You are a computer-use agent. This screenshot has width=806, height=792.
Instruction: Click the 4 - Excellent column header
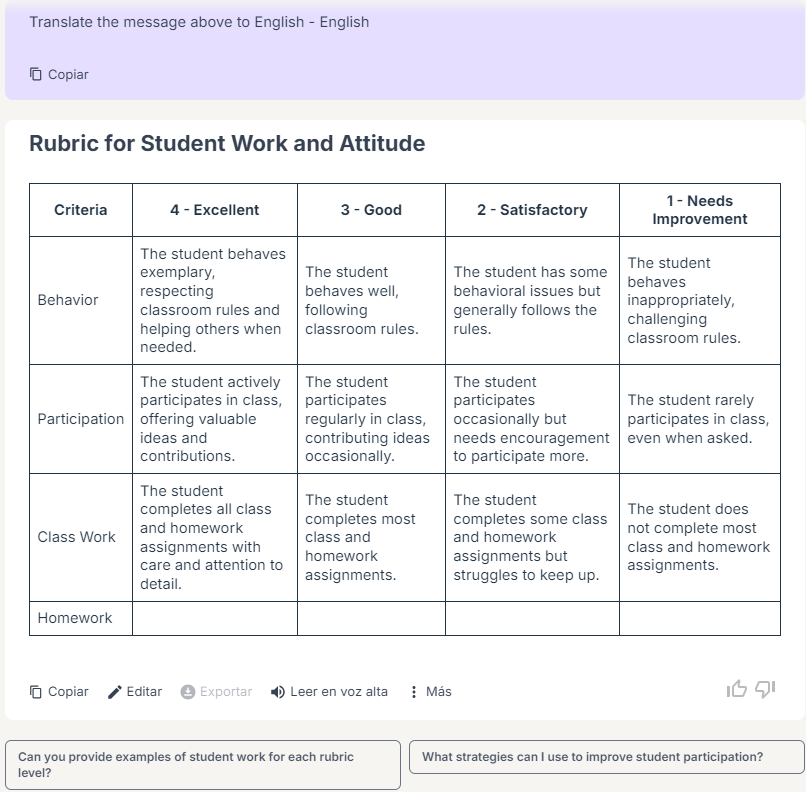(214, 210)
